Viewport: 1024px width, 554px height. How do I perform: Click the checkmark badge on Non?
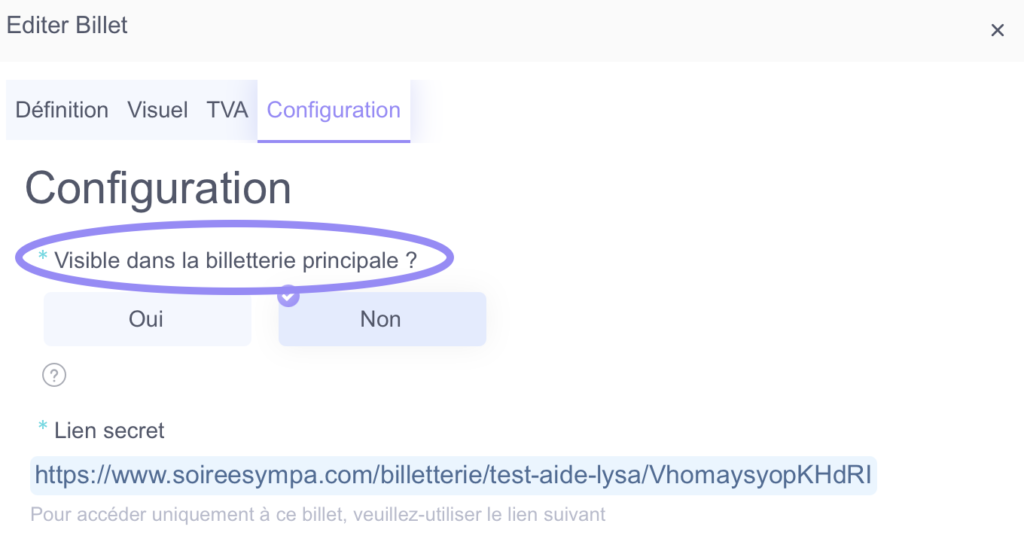pos(288,296)
